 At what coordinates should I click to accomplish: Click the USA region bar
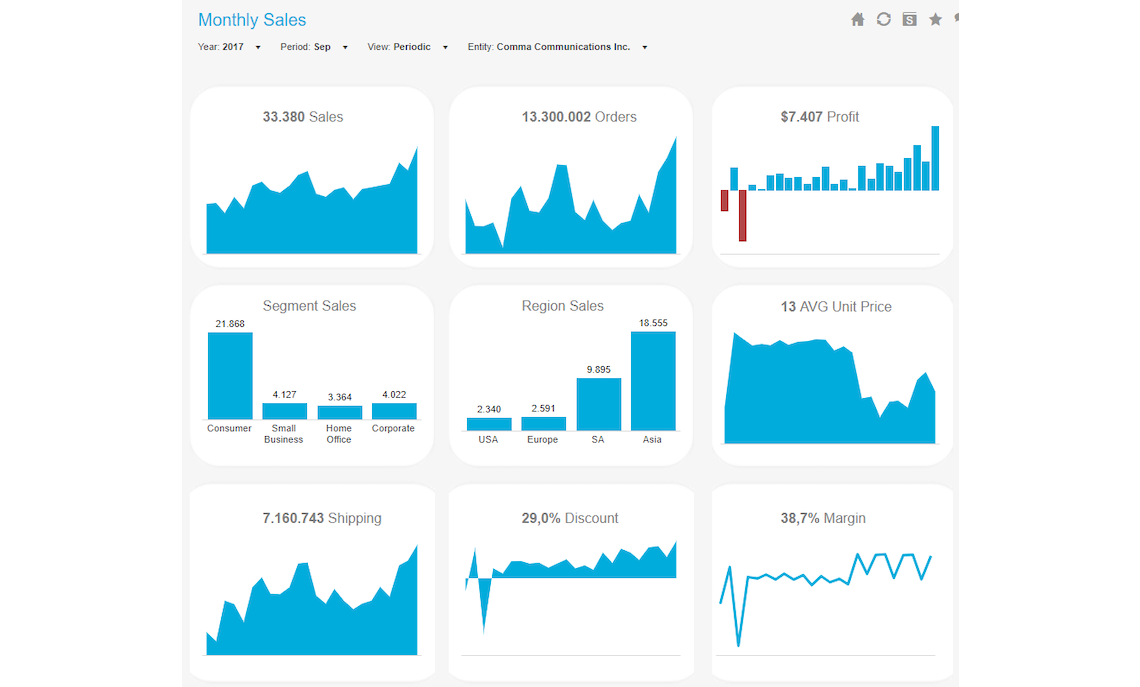click(x=489, y=424)
